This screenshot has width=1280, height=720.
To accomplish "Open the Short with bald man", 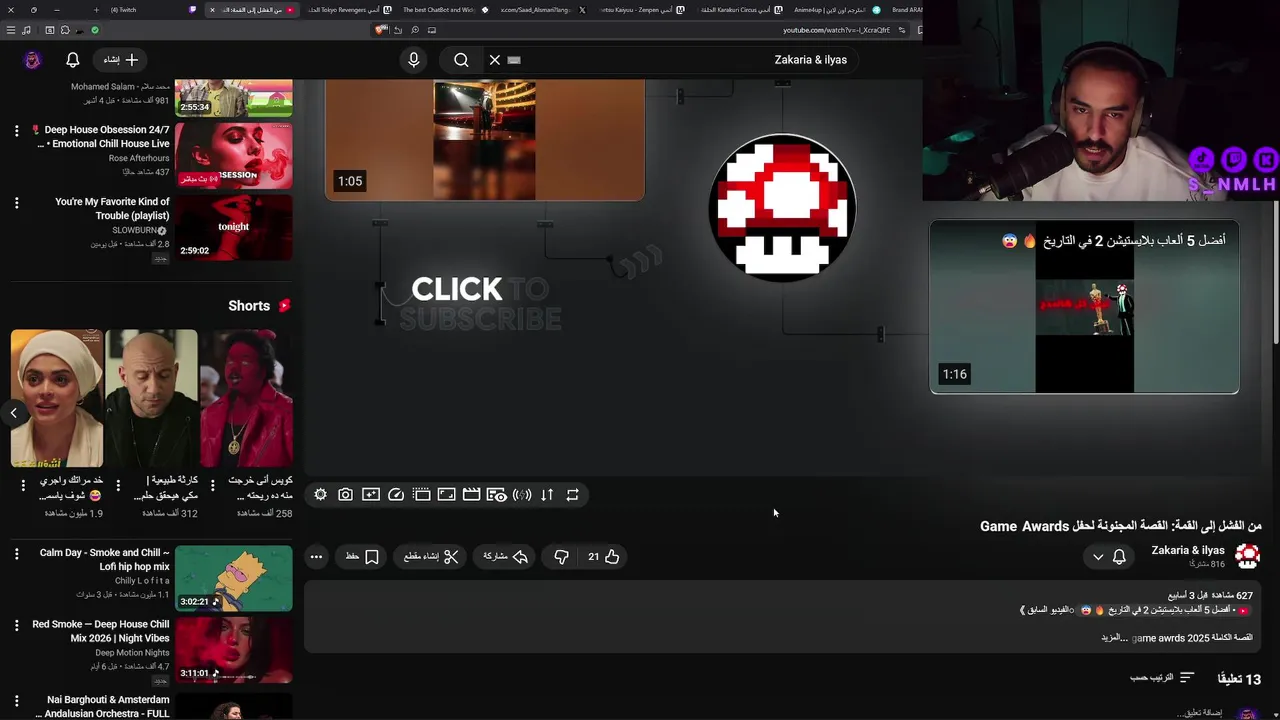I will tap(152, 398).
